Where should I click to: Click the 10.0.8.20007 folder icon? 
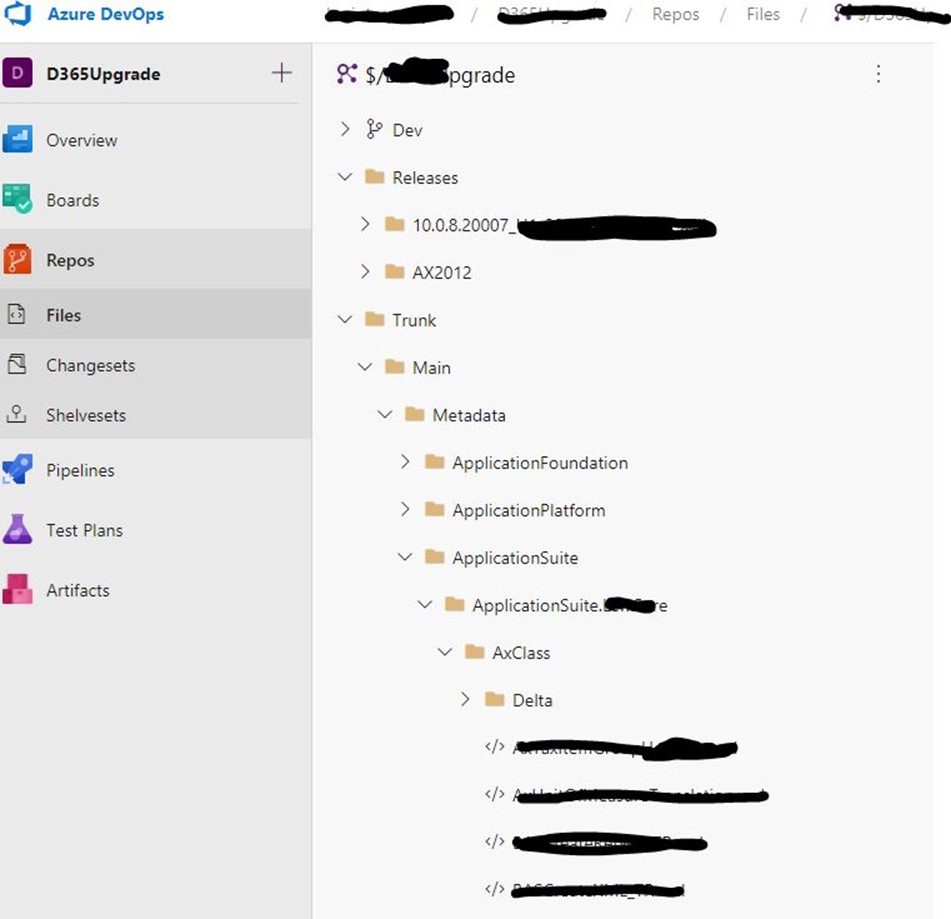pos(394,224)
